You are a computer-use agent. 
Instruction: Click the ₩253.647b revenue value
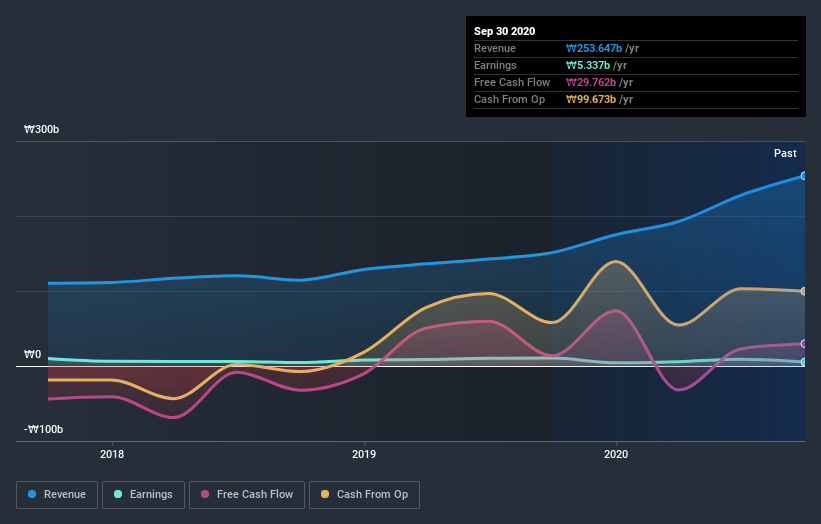click(594, 48)
